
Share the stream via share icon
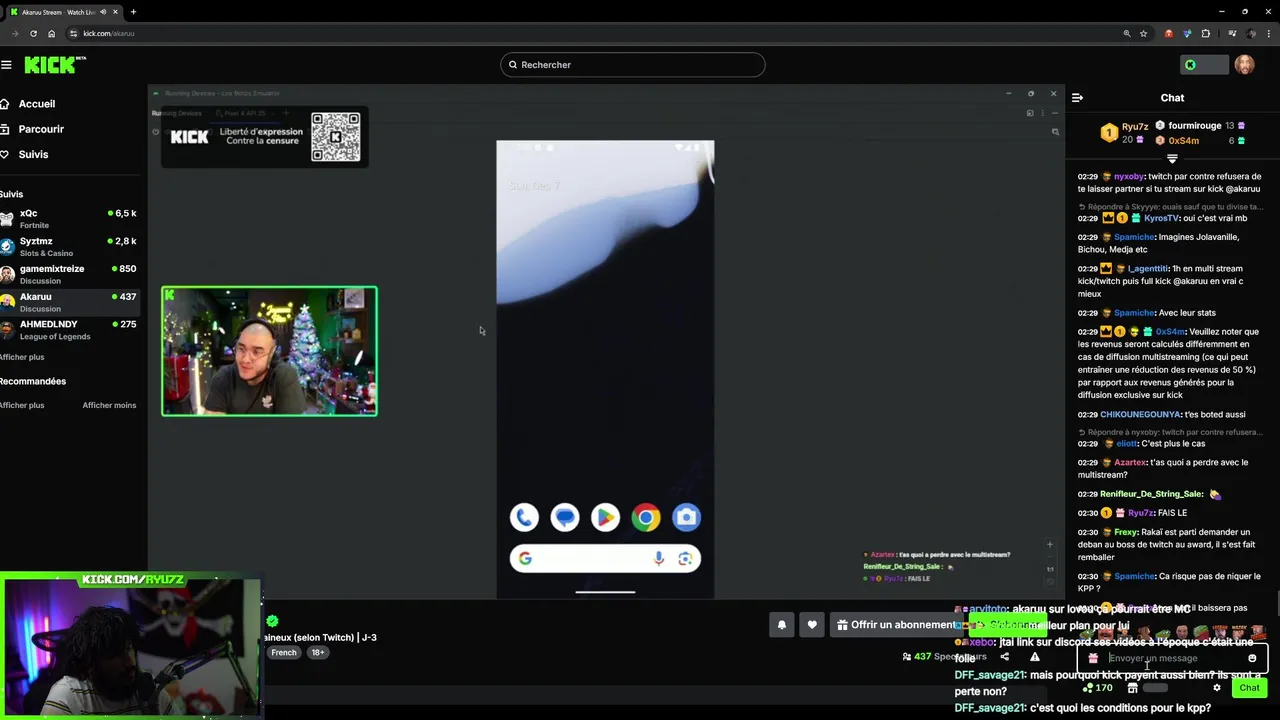pyautogui.click(x=1004, y=657)
